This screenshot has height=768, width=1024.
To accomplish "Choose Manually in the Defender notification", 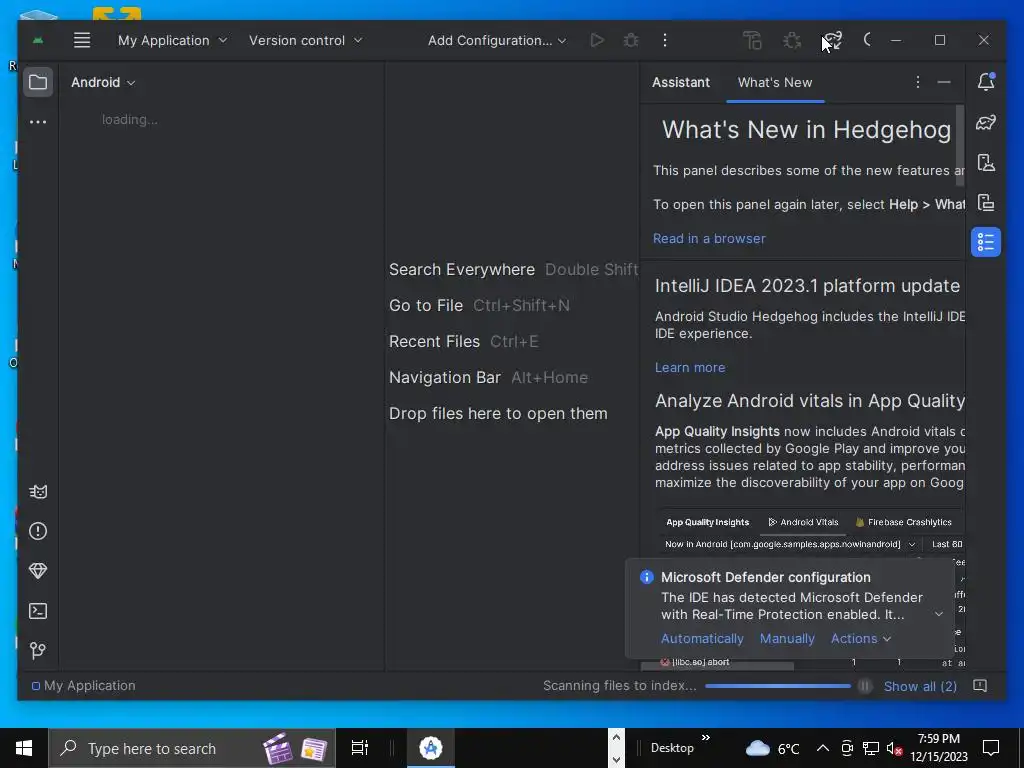I will [787, 639].
